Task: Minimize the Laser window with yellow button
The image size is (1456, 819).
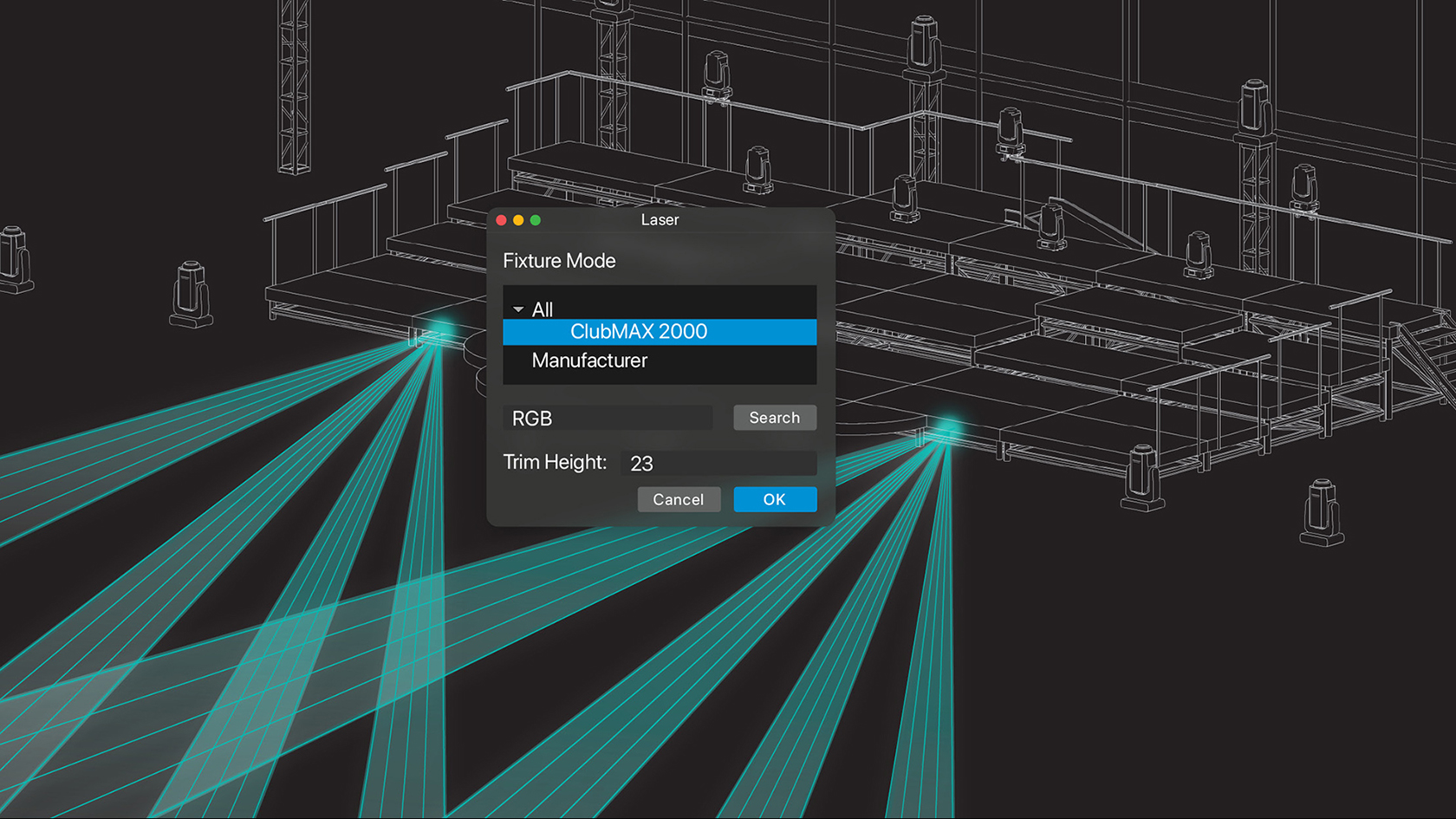Action: pyautogui.click(x=518, y=220)
